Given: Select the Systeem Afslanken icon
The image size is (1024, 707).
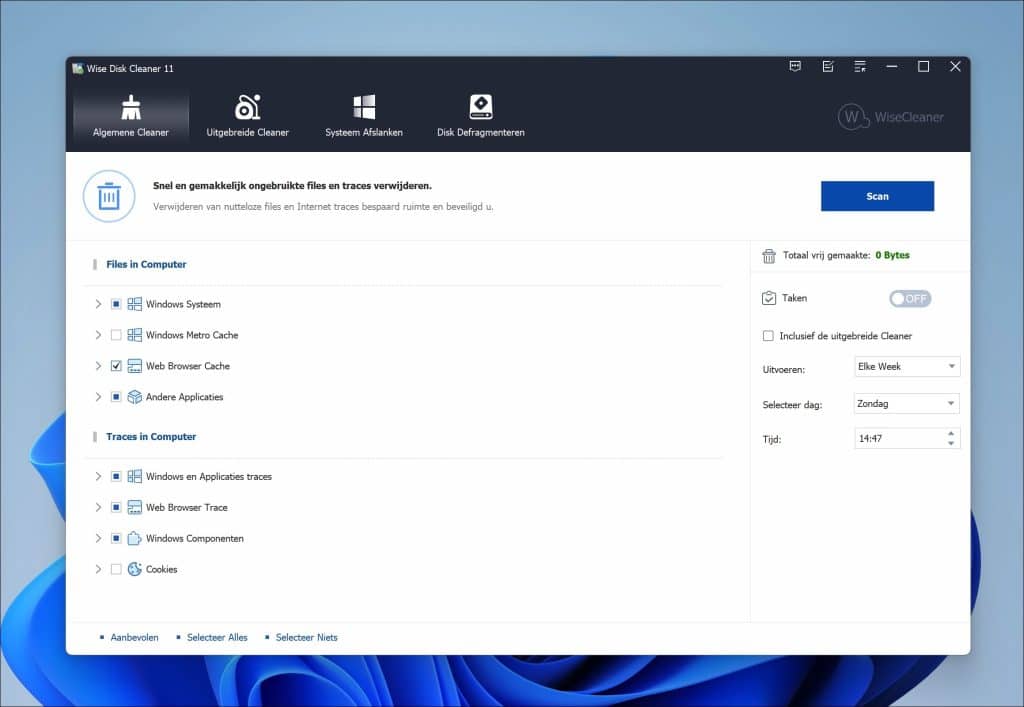Looking at the screenshot, I should coord(364,107).
